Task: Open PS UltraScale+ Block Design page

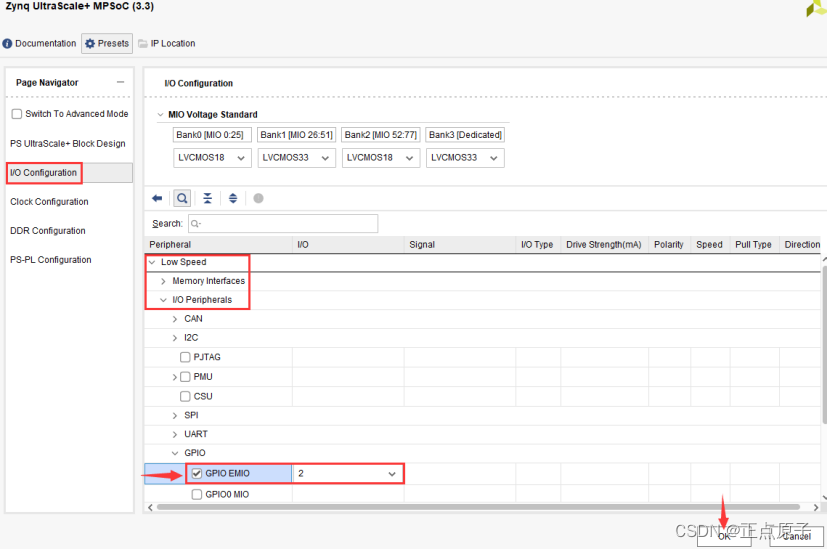Action: tap(68, 143)
